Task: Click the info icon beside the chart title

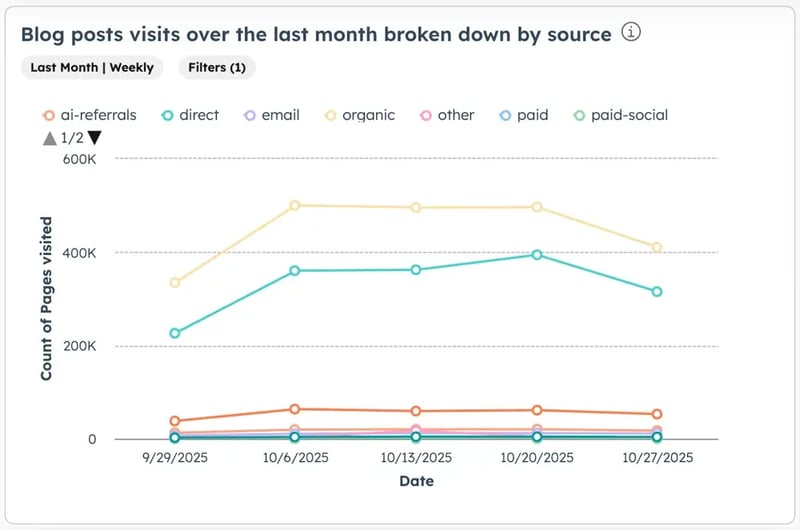Action: pyautogui.click(x=631, y=32)
